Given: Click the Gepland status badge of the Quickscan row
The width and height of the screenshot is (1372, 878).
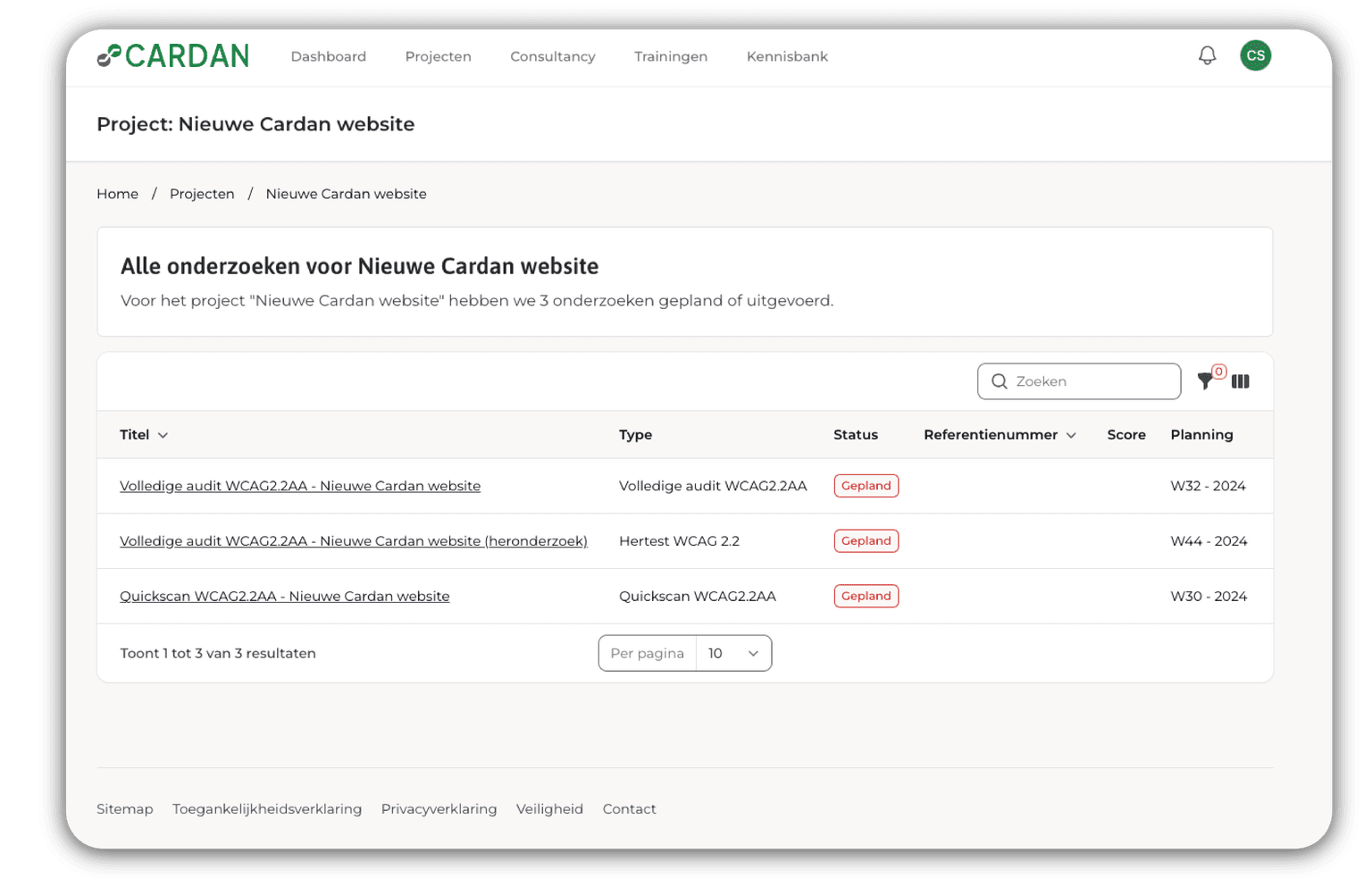Looking at the screenshot, I should (x=866, y=596).
